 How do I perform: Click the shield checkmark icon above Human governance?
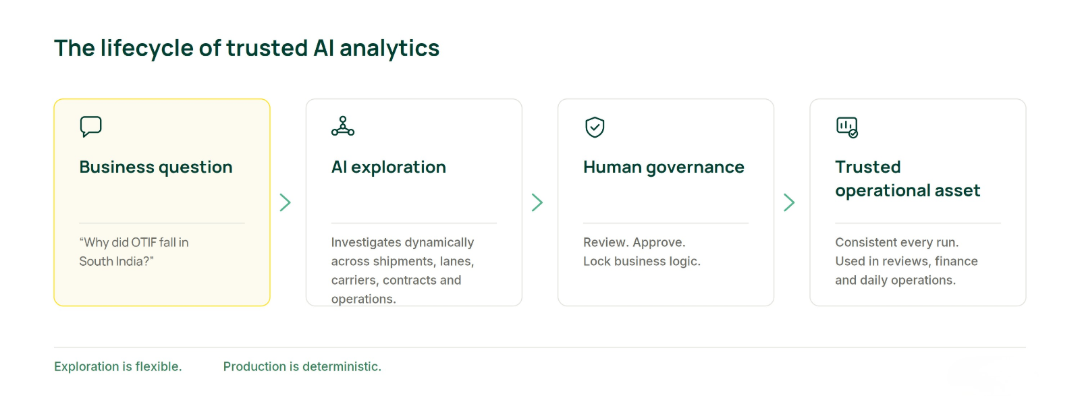tap(594, 127)
